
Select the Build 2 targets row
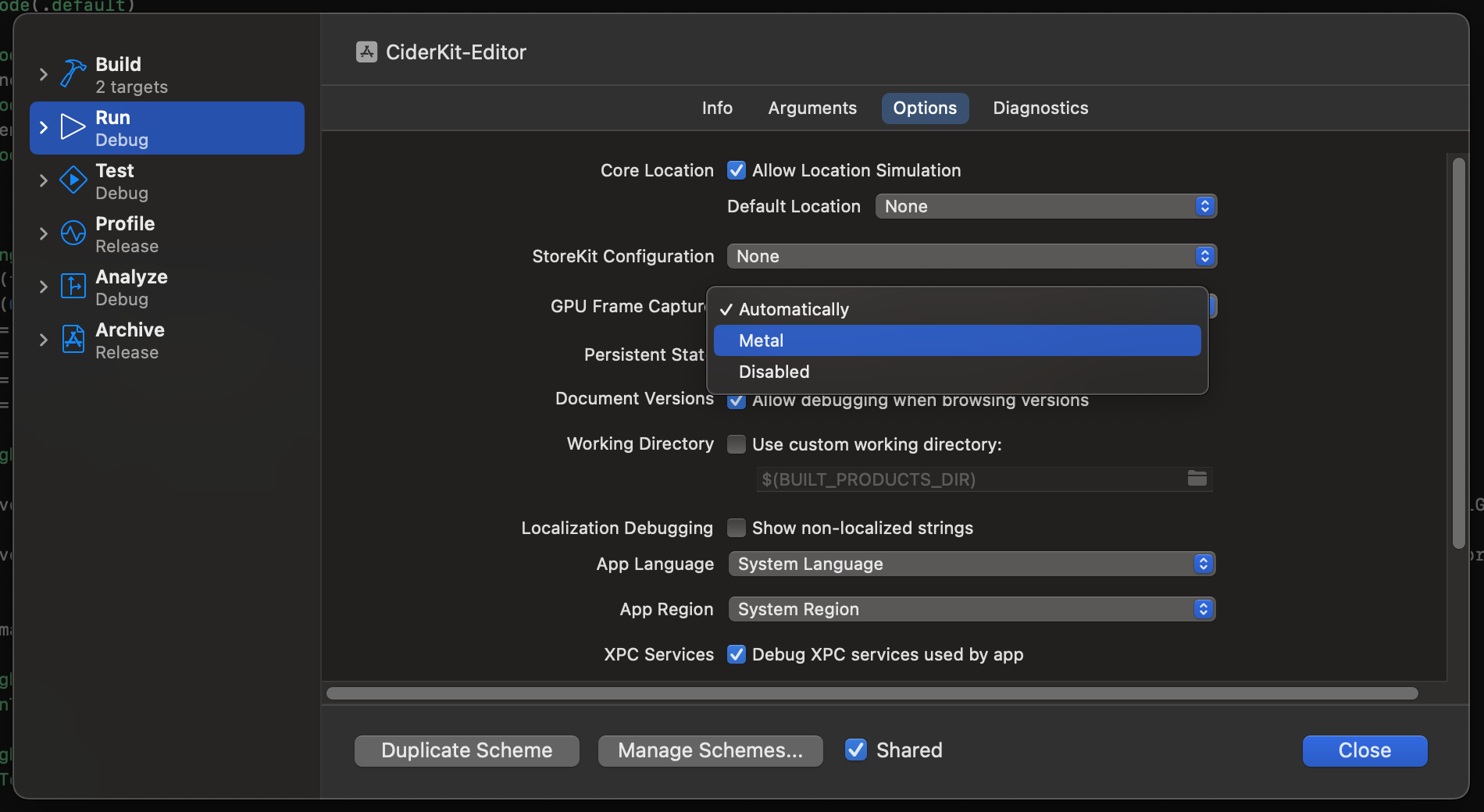point(167,75)
